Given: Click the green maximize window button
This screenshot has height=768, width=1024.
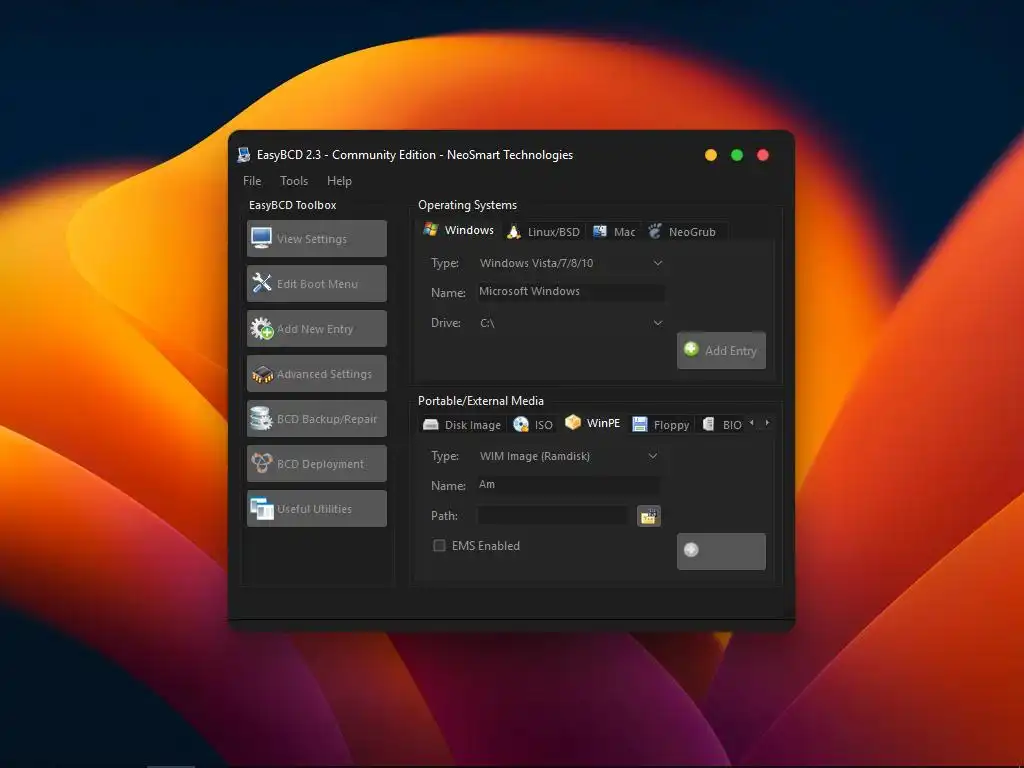Looking at the screenshot, I should pos(737,155).
